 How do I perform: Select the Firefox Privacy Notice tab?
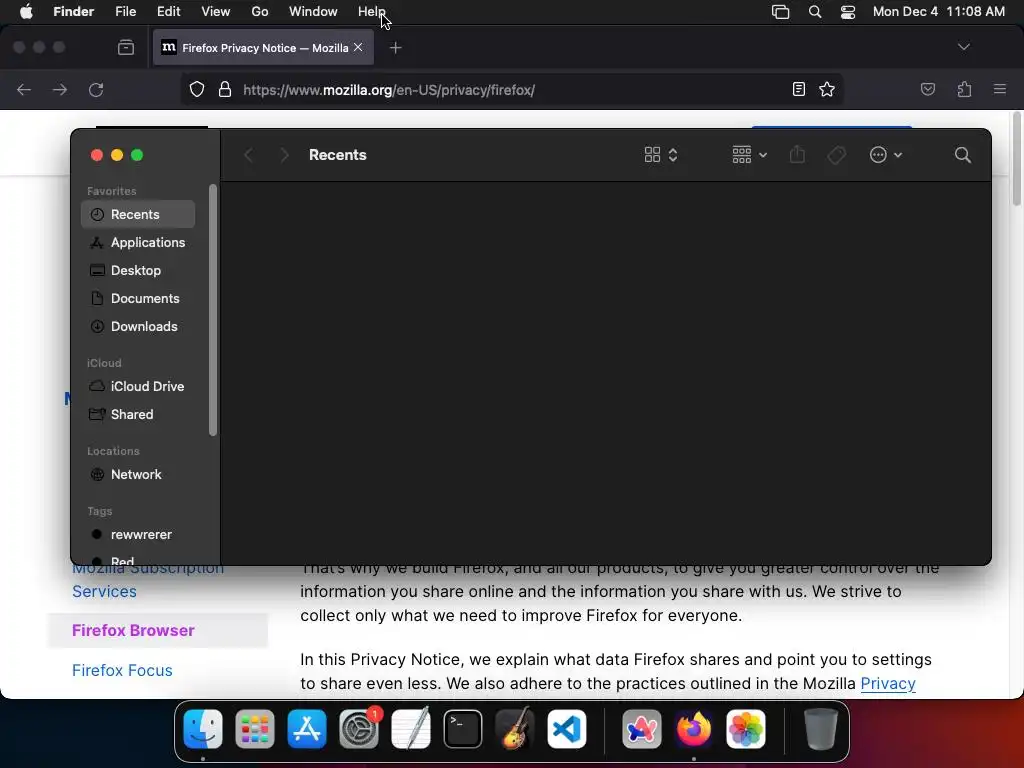click(263, 48)
